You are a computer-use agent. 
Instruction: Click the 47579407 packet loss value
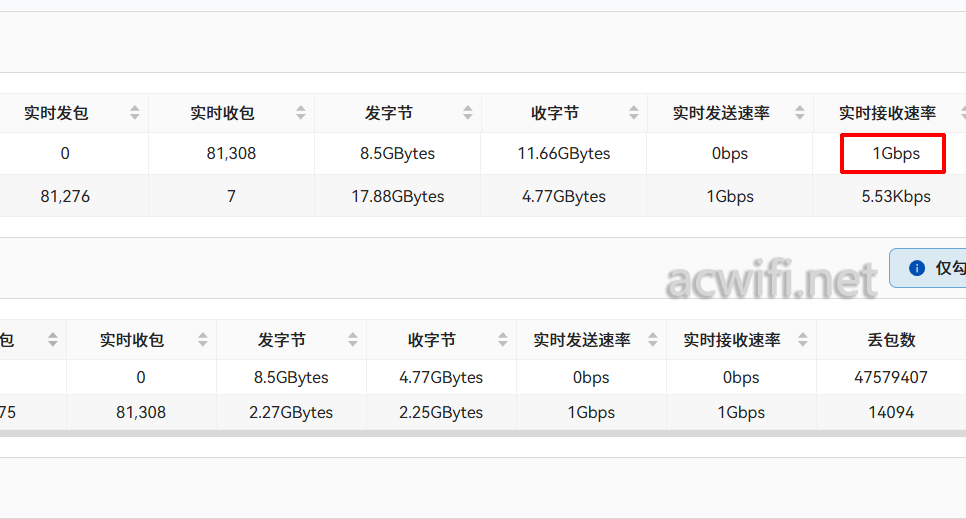click(x=891, y=377)
